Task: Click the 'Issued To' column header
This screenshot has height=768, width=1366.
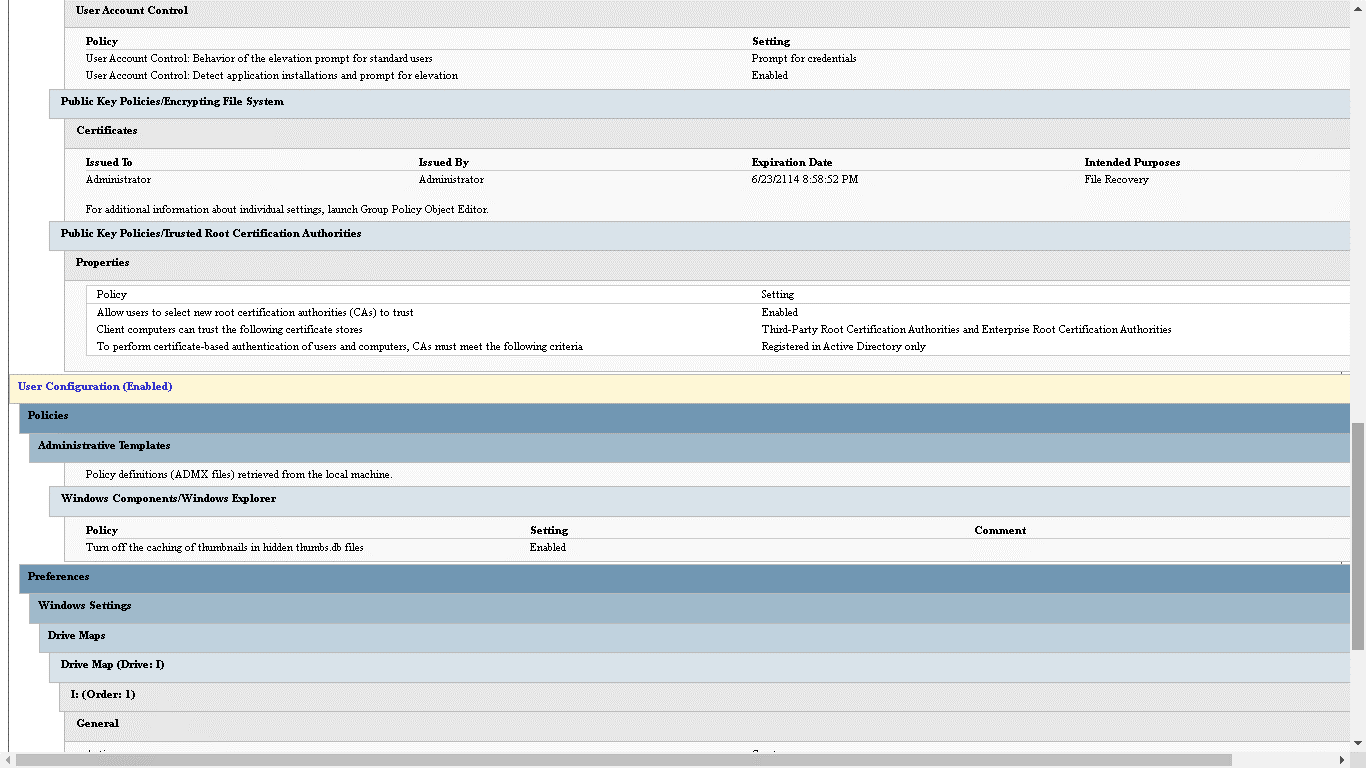Action: [x=109, y=163]
